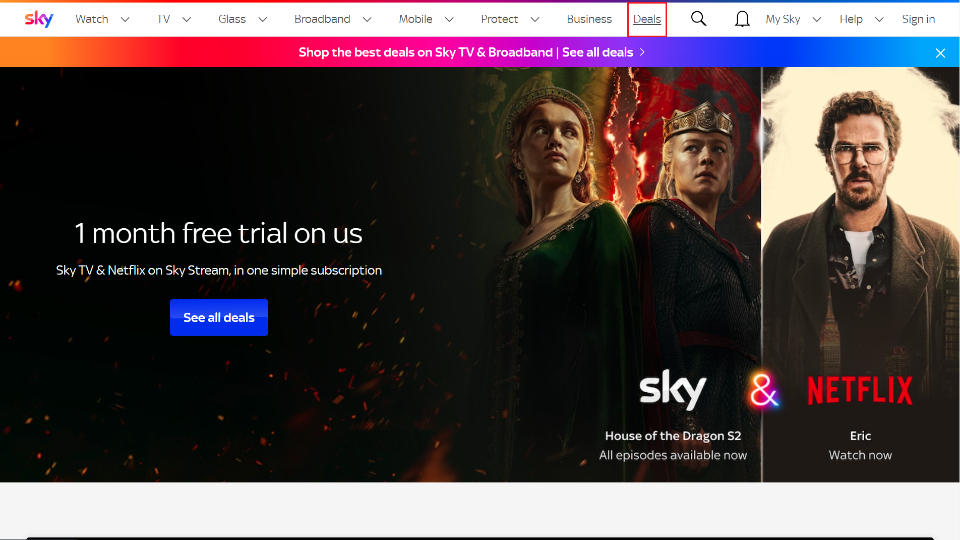Click the blue 'See all deals' button
This screenshot has width=960, height=540.
[x=219, y=317]
